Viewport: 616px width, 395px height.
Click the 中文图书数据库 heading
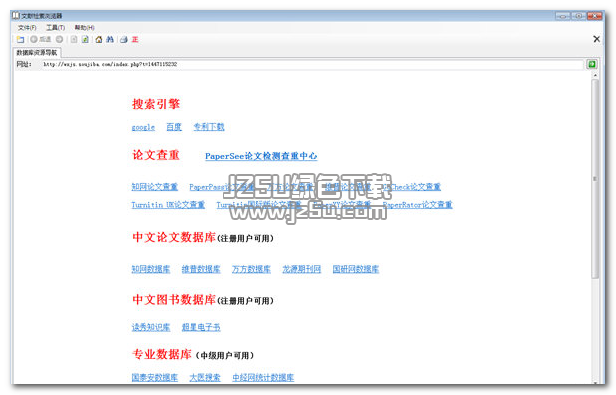174,299
